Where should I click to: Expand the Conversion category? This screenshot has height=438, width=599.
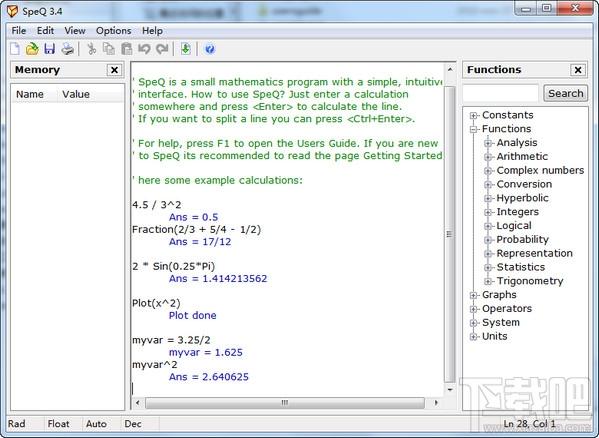(x=488, y=184)
